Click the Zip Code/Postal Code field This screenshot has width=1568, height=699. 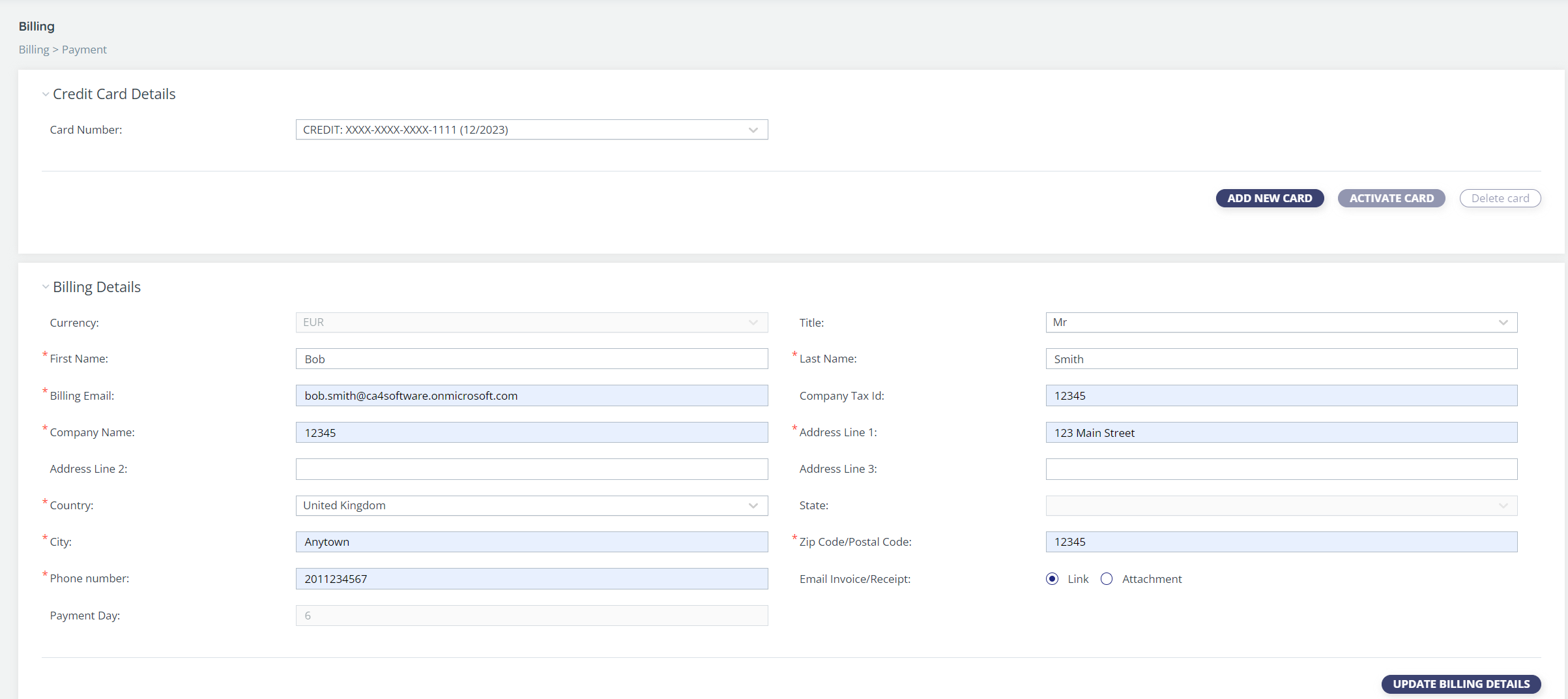pyautogui.click(x=1280, y=542)
